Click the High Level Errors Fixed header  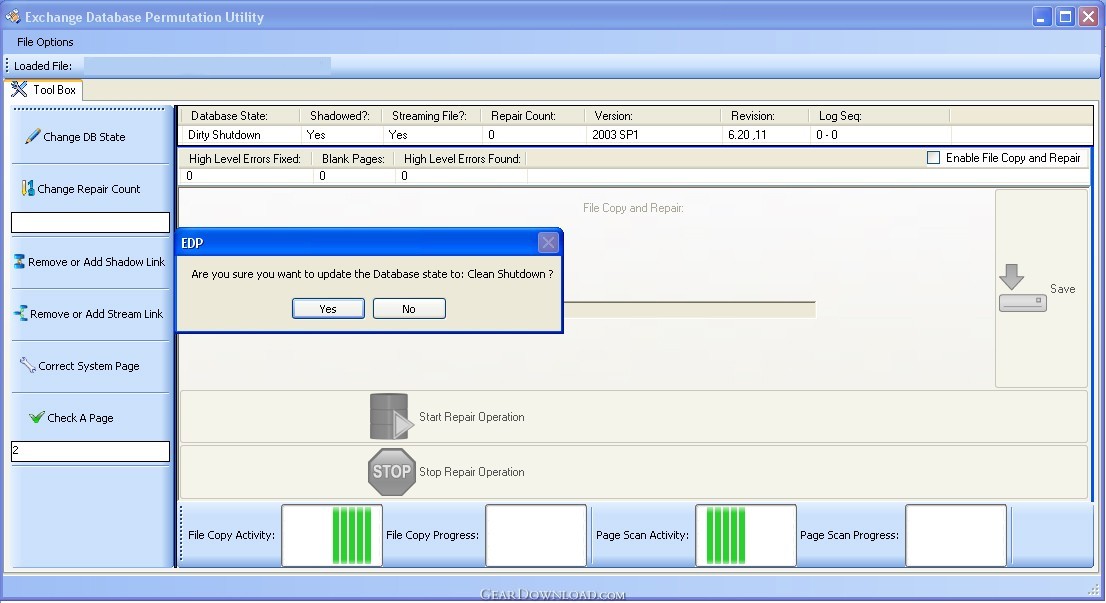(x=245, y=159)
